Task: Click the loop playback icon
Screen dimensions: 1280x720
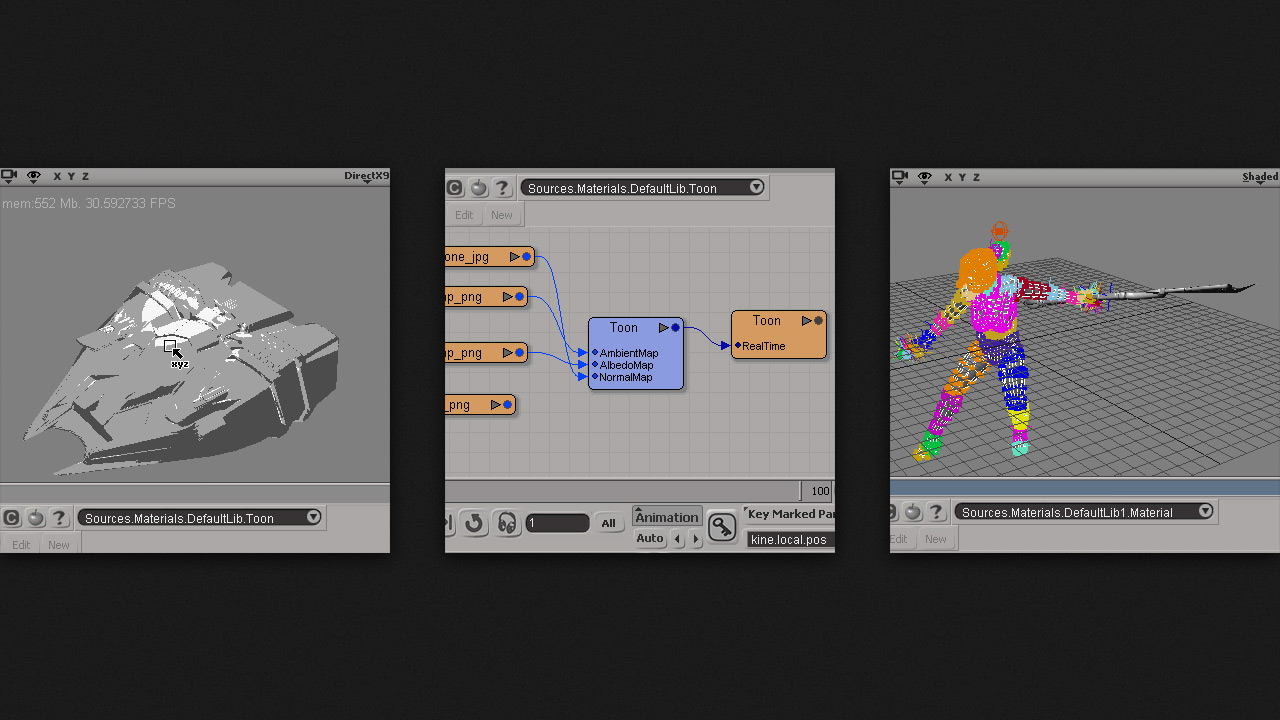Action: [474, 523]
